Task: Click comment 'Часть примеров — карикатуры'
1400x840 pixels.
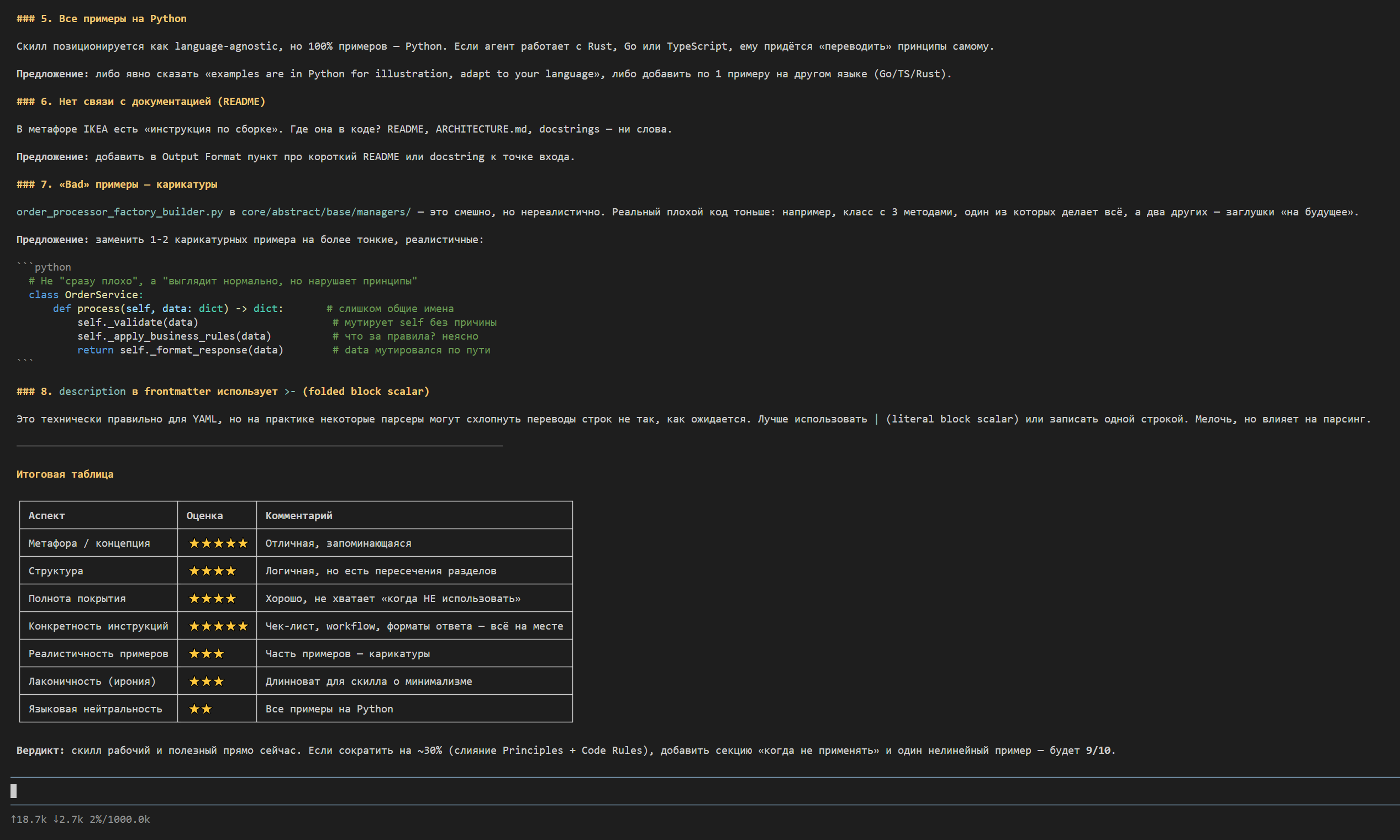Action: point(348,654)
